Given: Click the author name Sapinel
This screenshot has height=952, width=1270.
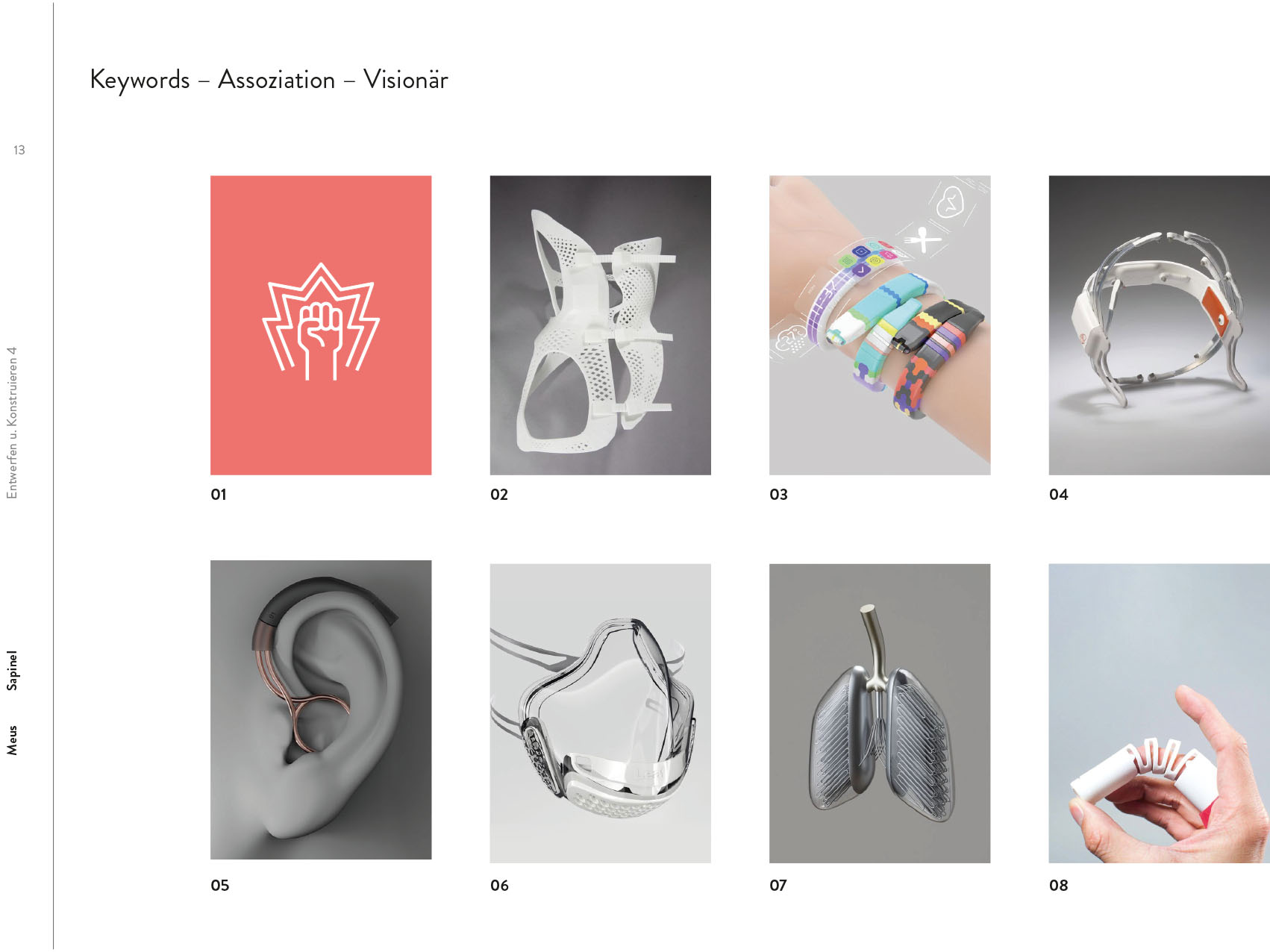Looking at the screenshot, I should tap(12, 670).
